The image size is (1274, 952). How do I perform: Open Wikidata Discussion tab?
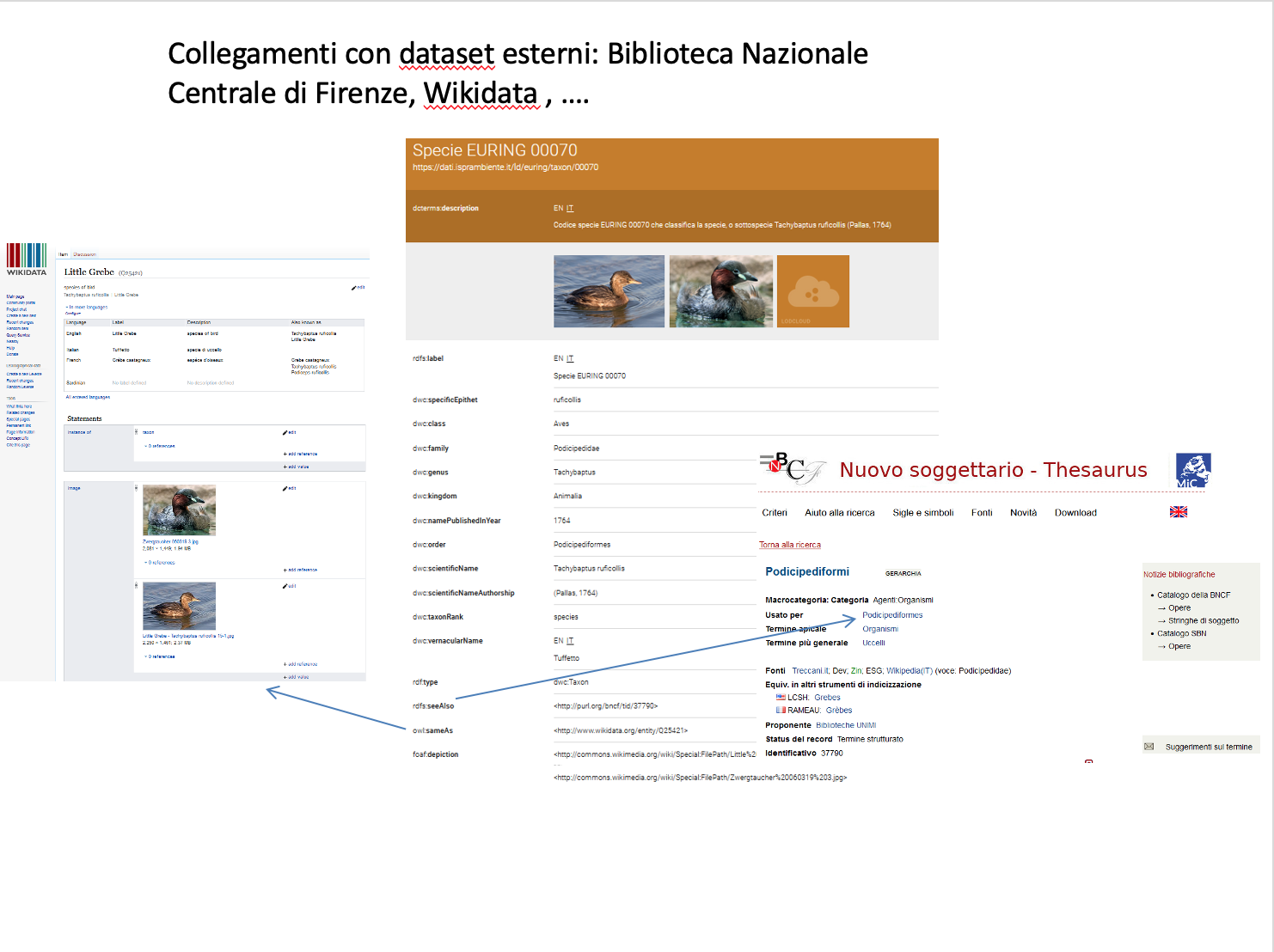click(84, 254)
